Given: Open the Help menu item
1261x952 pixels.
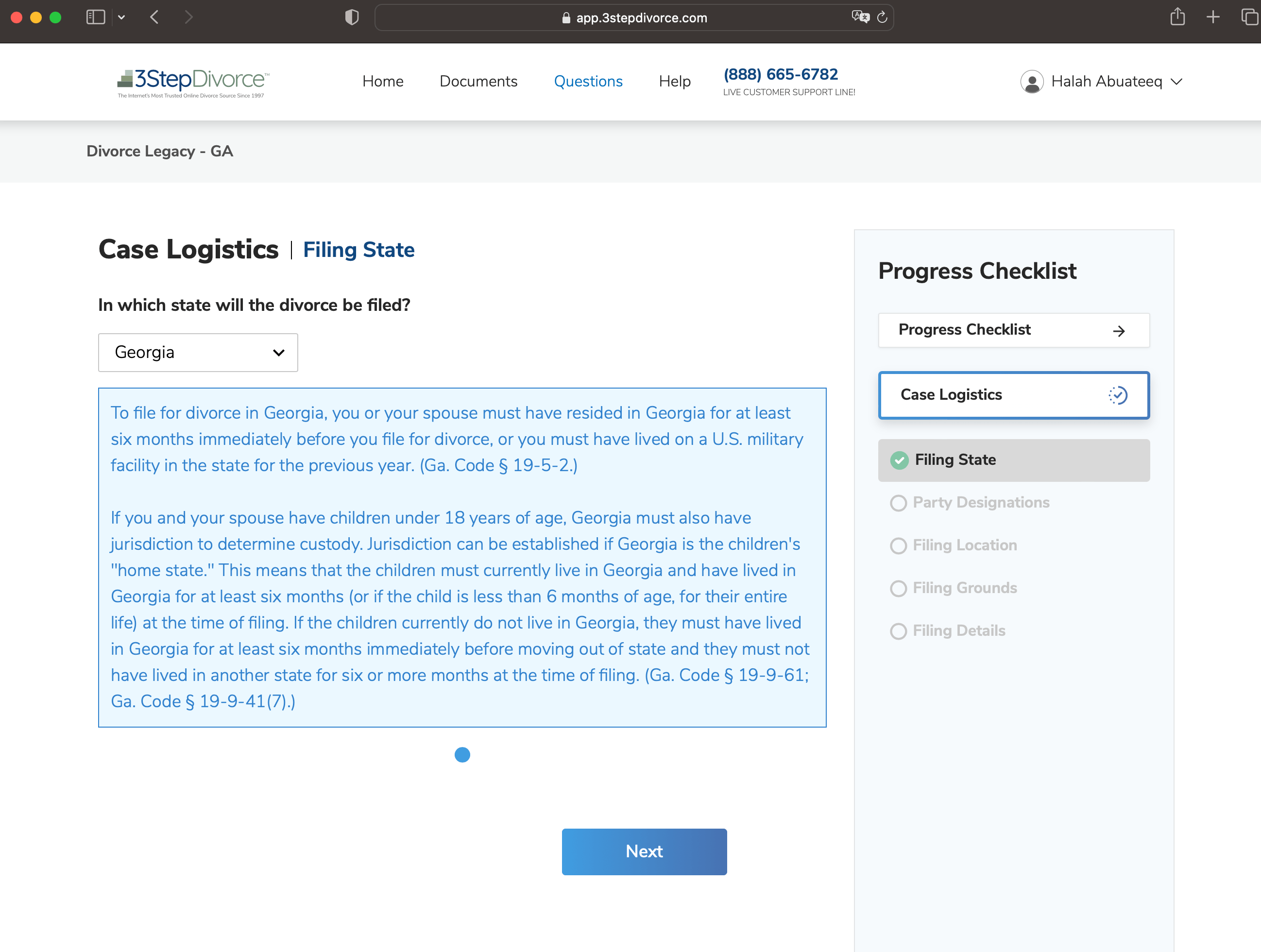Looking at the screenshot, I should coord(674,82).
